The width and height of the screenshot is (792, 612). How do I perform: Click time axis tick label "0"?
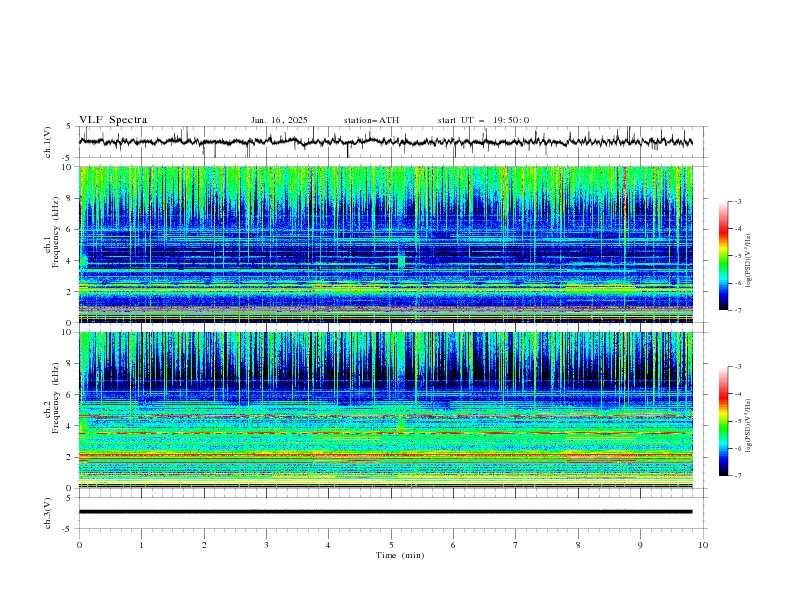(x=79, y=545)
